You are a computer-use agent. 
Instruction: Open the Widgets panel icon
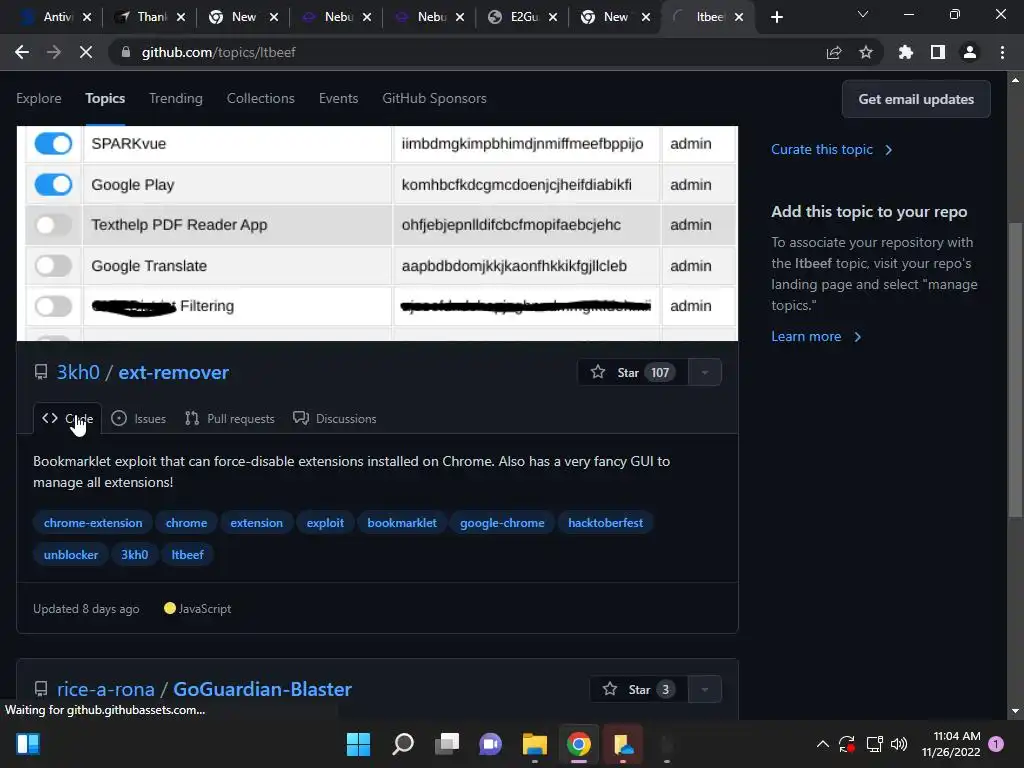(x=28, y=744)
